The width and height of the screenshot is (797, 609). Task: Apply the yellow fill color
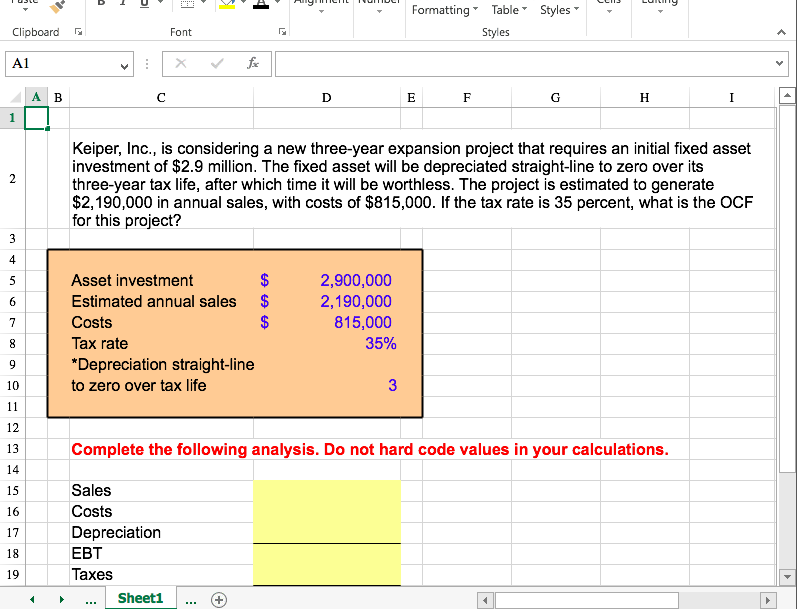pyautogui.click(x=227, y=5)
